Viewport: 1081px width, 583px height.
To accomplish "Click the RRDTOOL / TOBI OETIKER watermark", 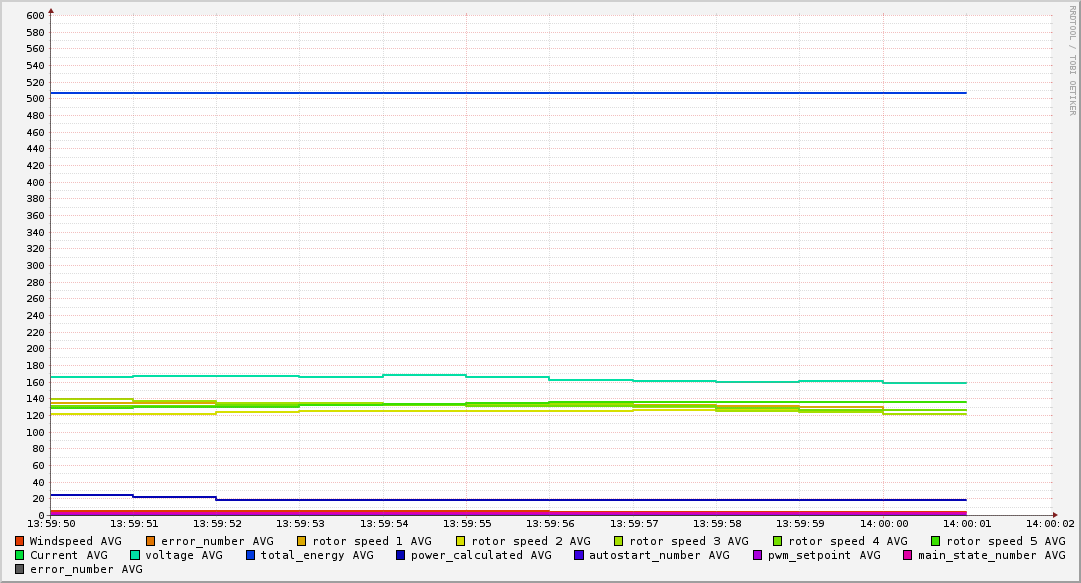I will [x=1072, y=60].
